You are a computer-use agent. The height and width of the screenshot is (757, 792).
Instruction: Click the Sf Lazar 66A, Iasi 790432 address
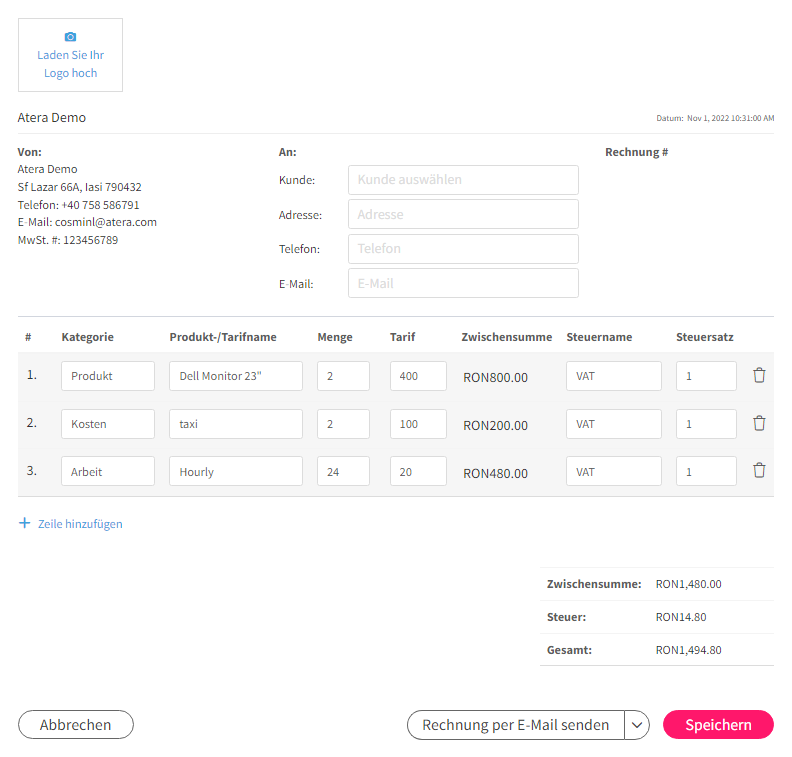[79, 187]
